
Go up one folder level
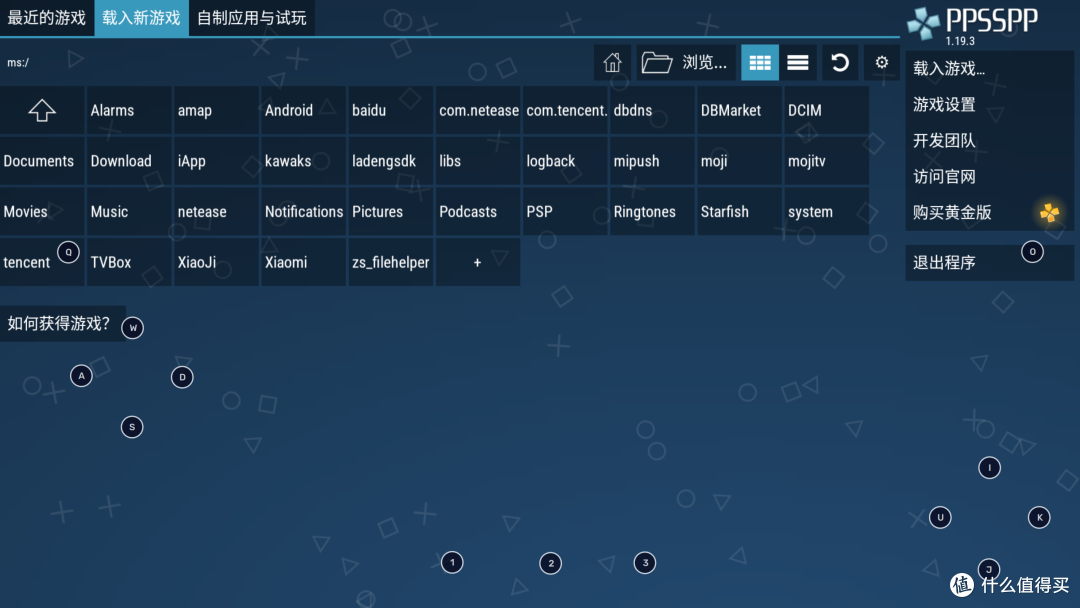pos(42,110)
